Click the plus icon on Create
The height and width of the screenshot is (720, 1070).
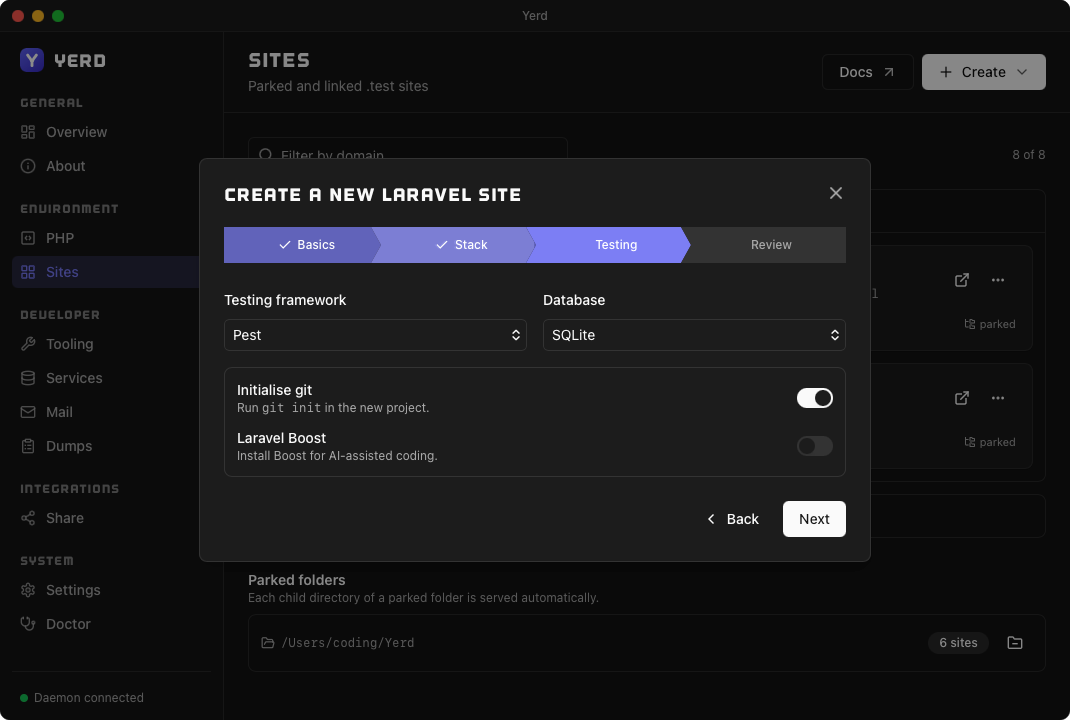(x=946, y=72)
